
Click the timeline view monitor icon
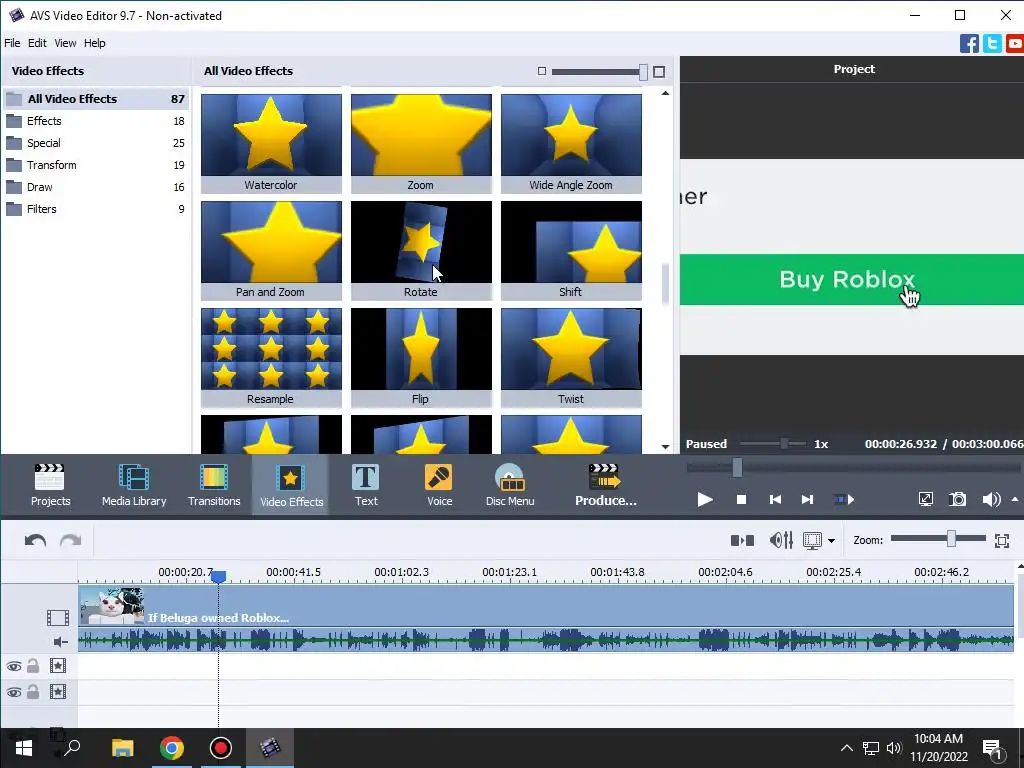click(812, 541)
